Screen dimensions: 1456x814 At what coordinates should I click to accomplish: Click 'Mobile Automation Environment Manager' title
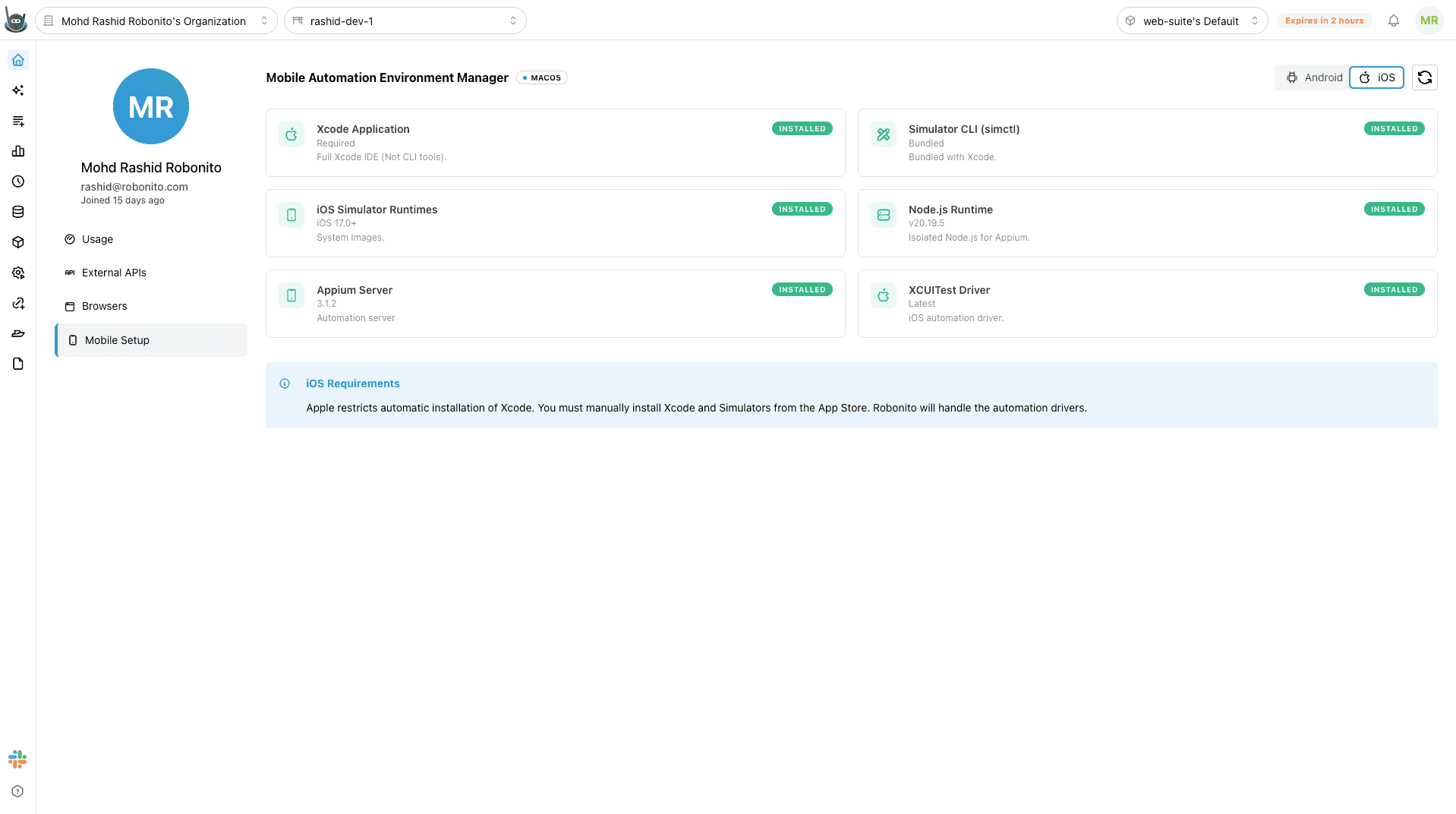[x=387, y=77]
